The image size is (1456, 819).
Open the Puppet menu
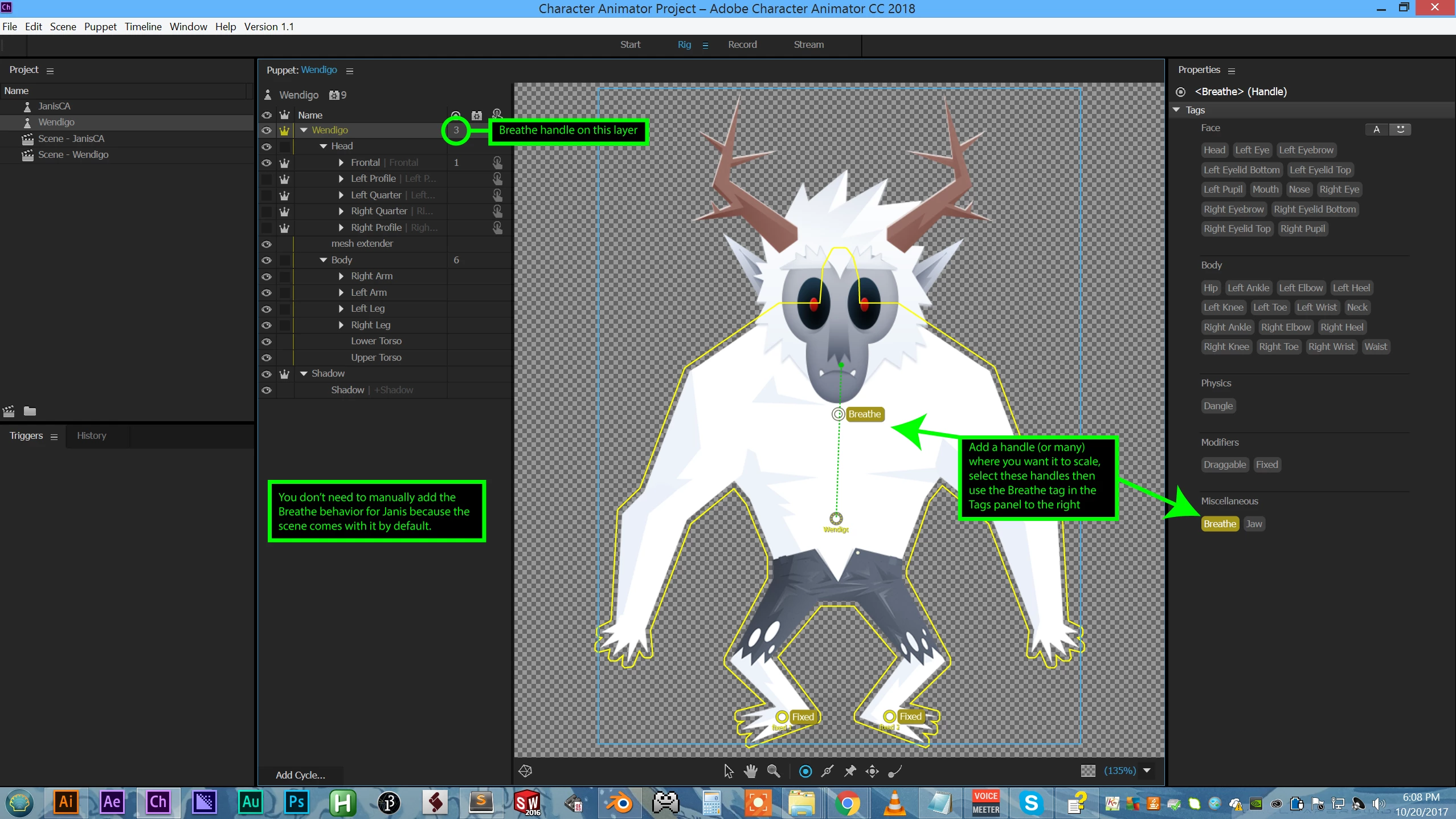pos(100,27)
